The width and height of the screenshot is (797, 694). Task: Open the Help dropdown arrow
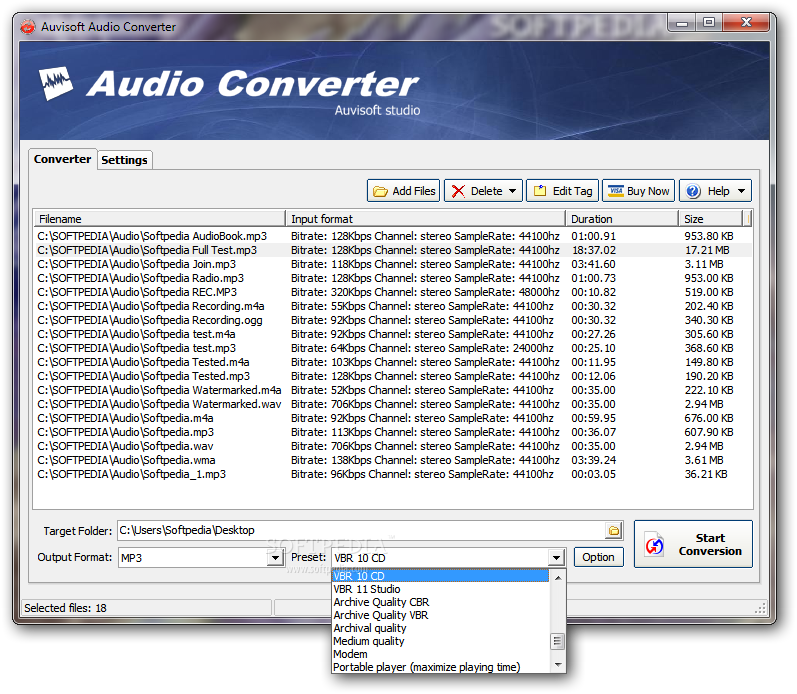coord(742,191)
